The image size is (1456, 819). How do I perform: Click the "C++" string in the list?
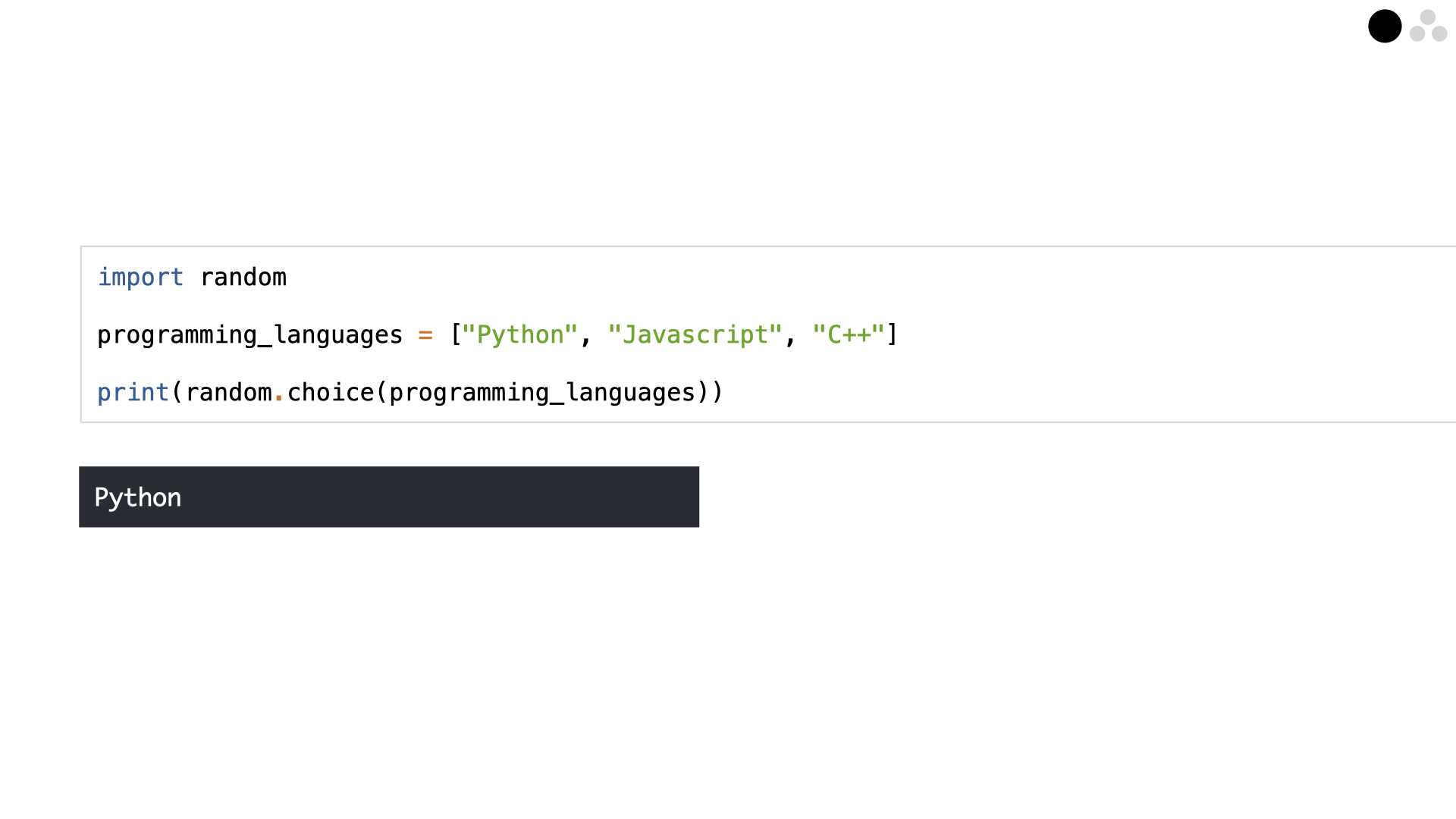(849, 335)
